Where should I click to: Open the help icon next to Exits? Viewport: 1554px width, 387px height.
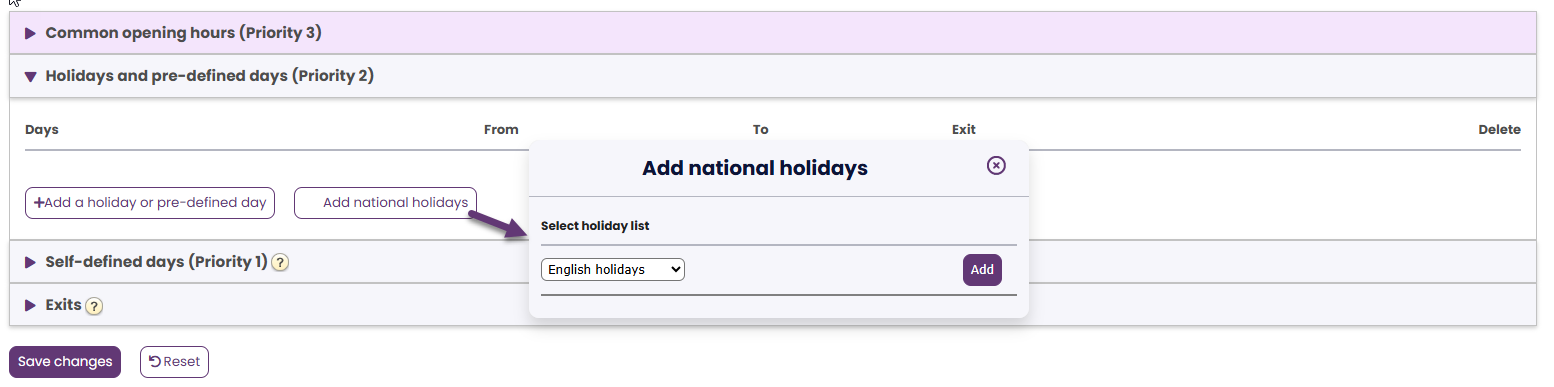pos(94,306)
